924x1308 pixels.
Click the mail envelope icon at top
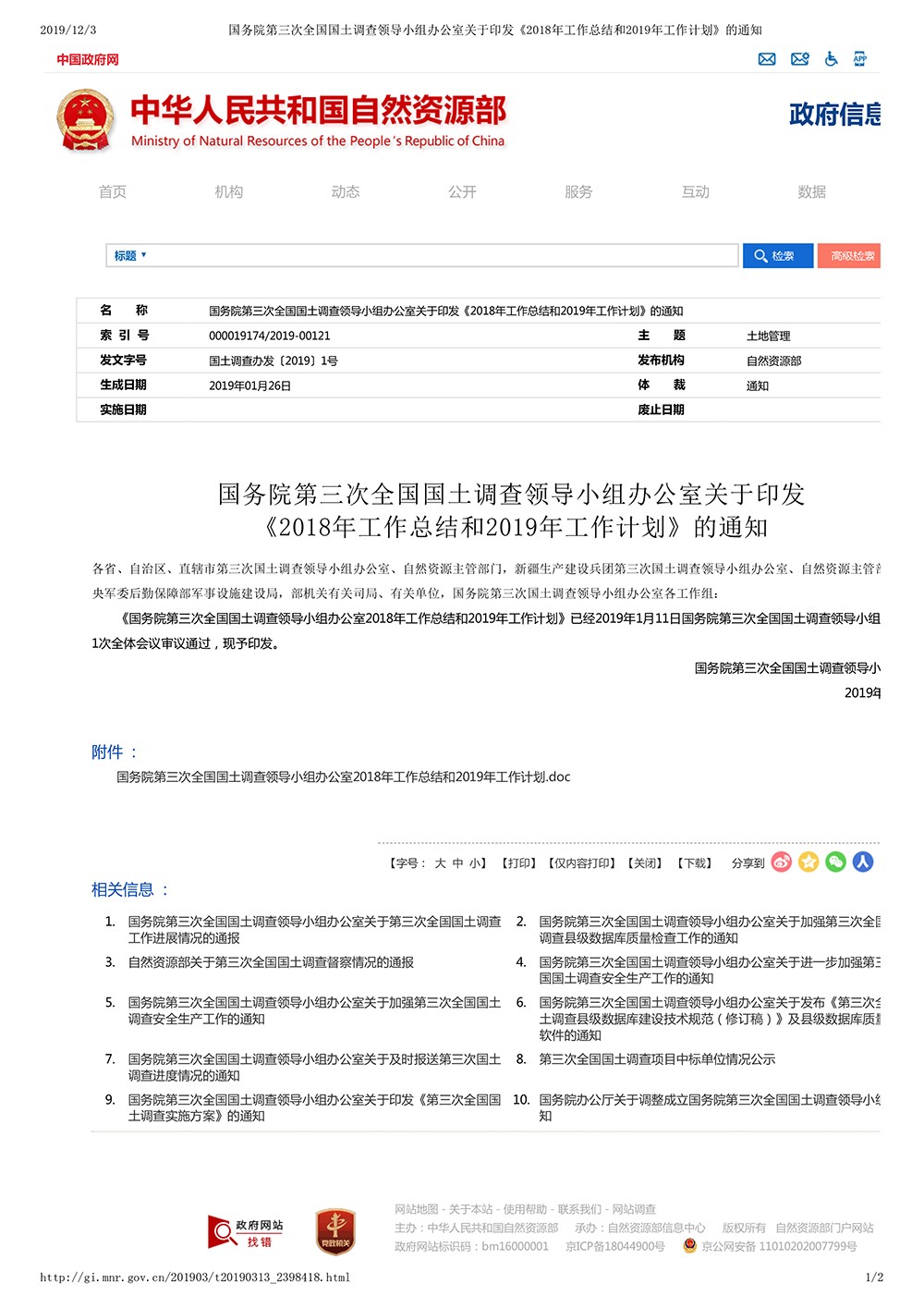(767, 59)
